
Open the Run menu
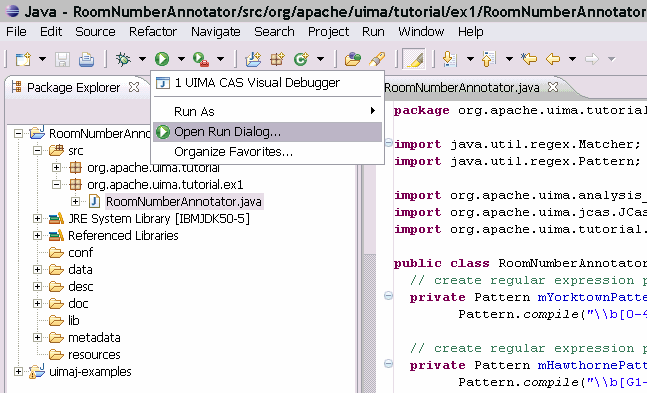[373, 32]
